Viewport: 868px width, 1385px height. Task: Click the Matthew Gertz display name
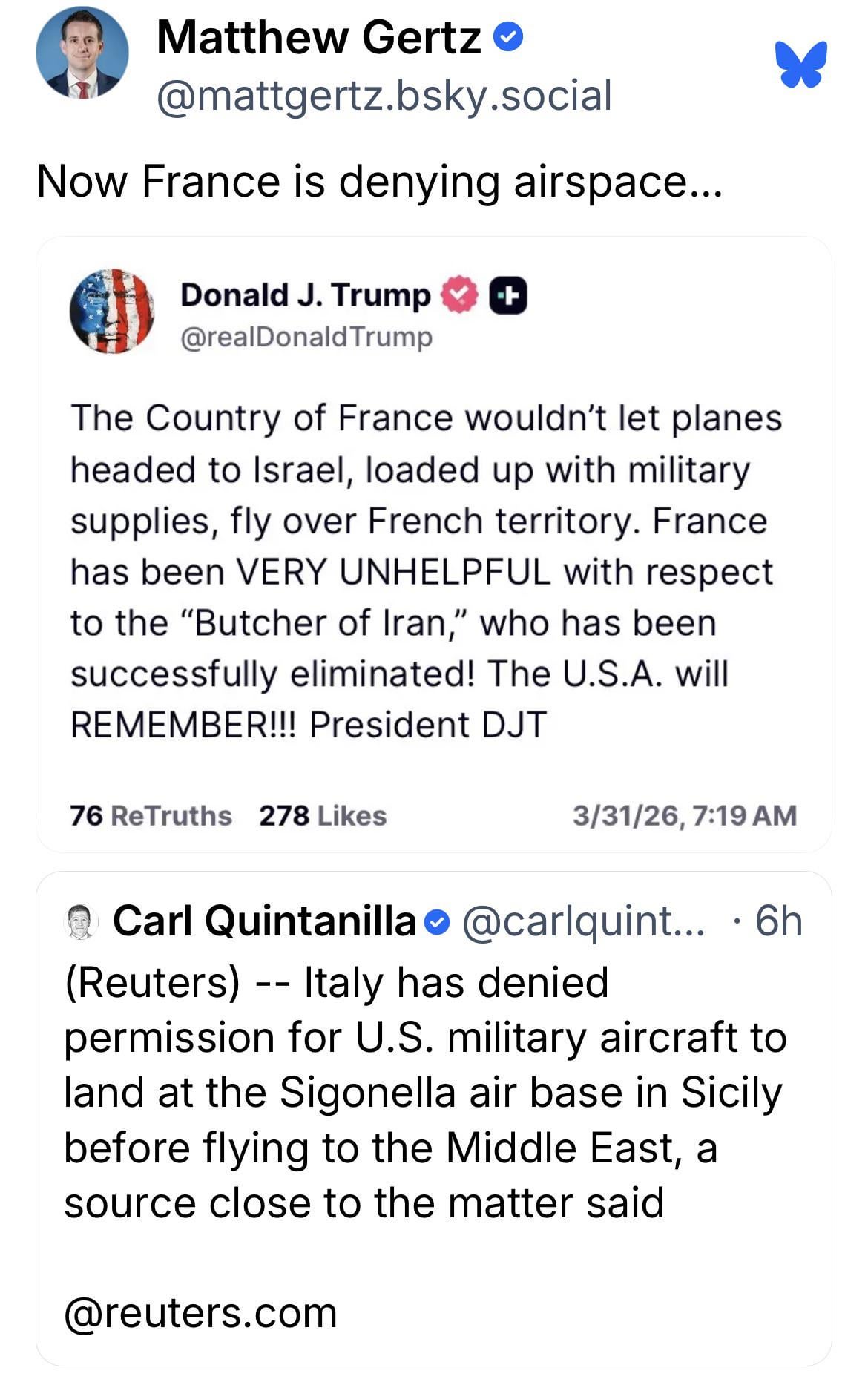coord(319,37)
